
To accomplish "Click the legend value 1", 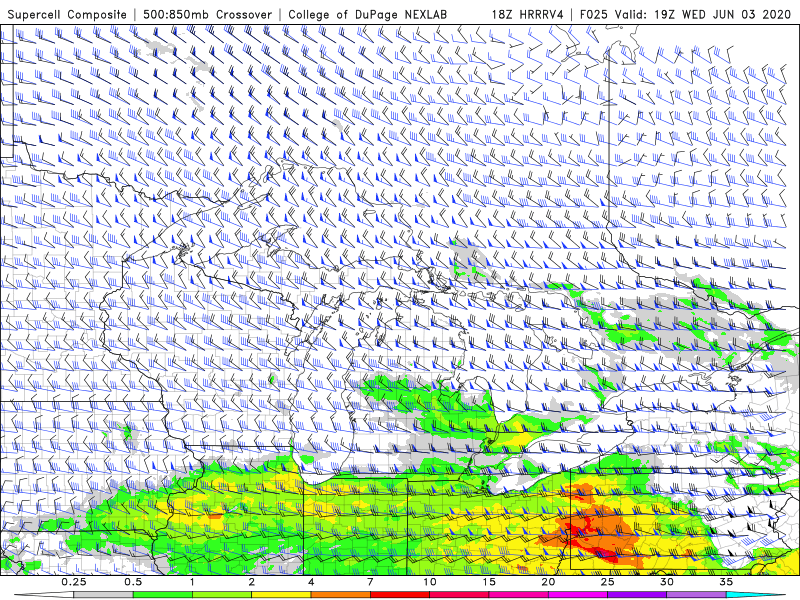I will pos(192,582).
